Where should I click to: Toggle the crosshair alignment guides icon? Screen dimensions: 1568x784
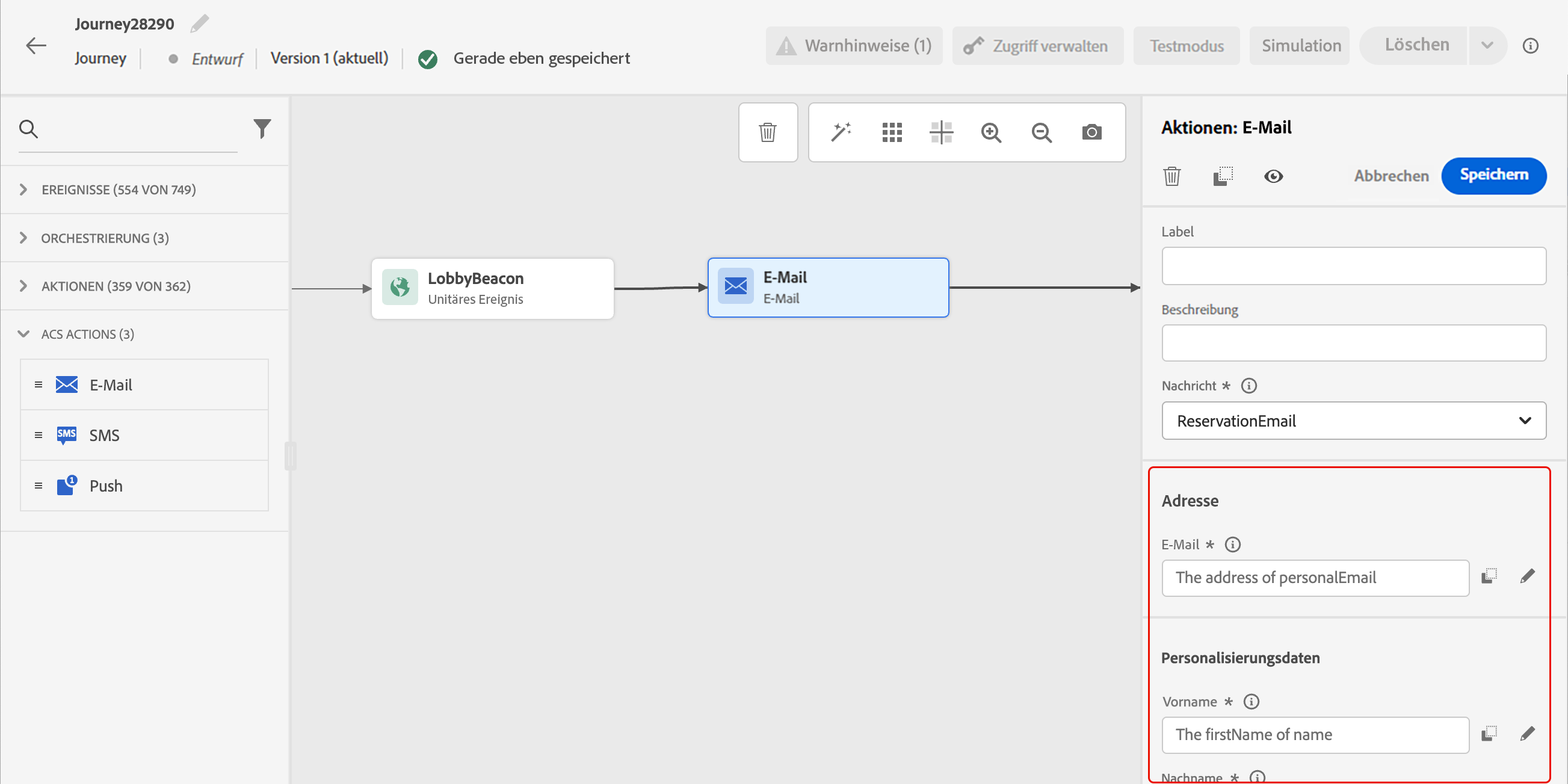tap(941, 132)
